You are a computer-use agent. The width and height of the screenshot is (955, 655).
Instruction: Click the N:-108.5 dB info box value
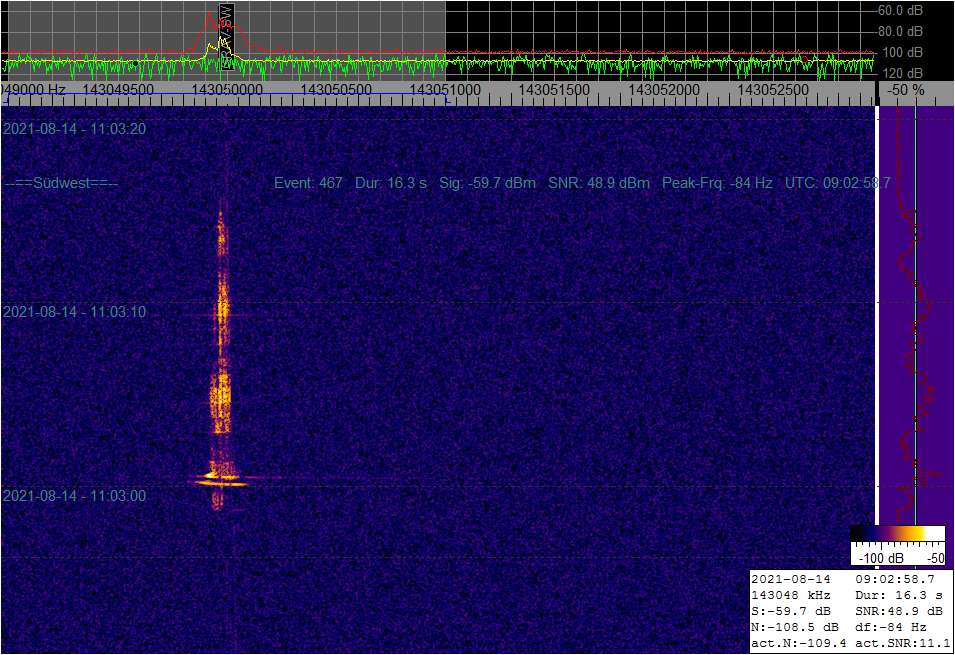pyautogui.click(x=794, y=626)
